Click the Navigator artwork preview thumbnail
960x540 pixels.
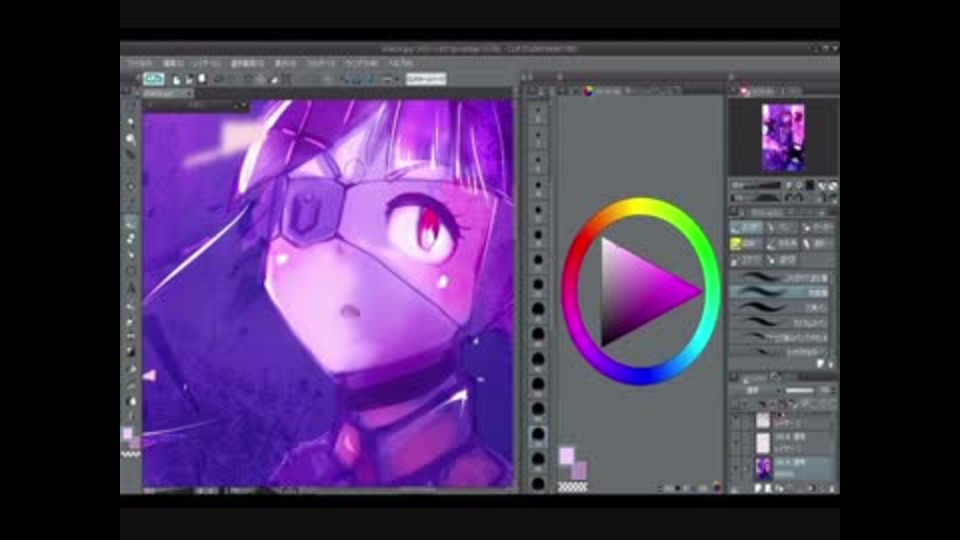point(782,138)
